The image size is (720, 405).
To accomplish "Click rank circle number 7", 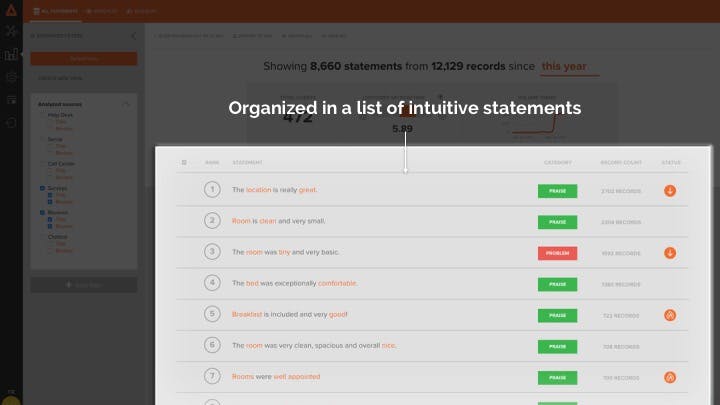I will 212,376.
